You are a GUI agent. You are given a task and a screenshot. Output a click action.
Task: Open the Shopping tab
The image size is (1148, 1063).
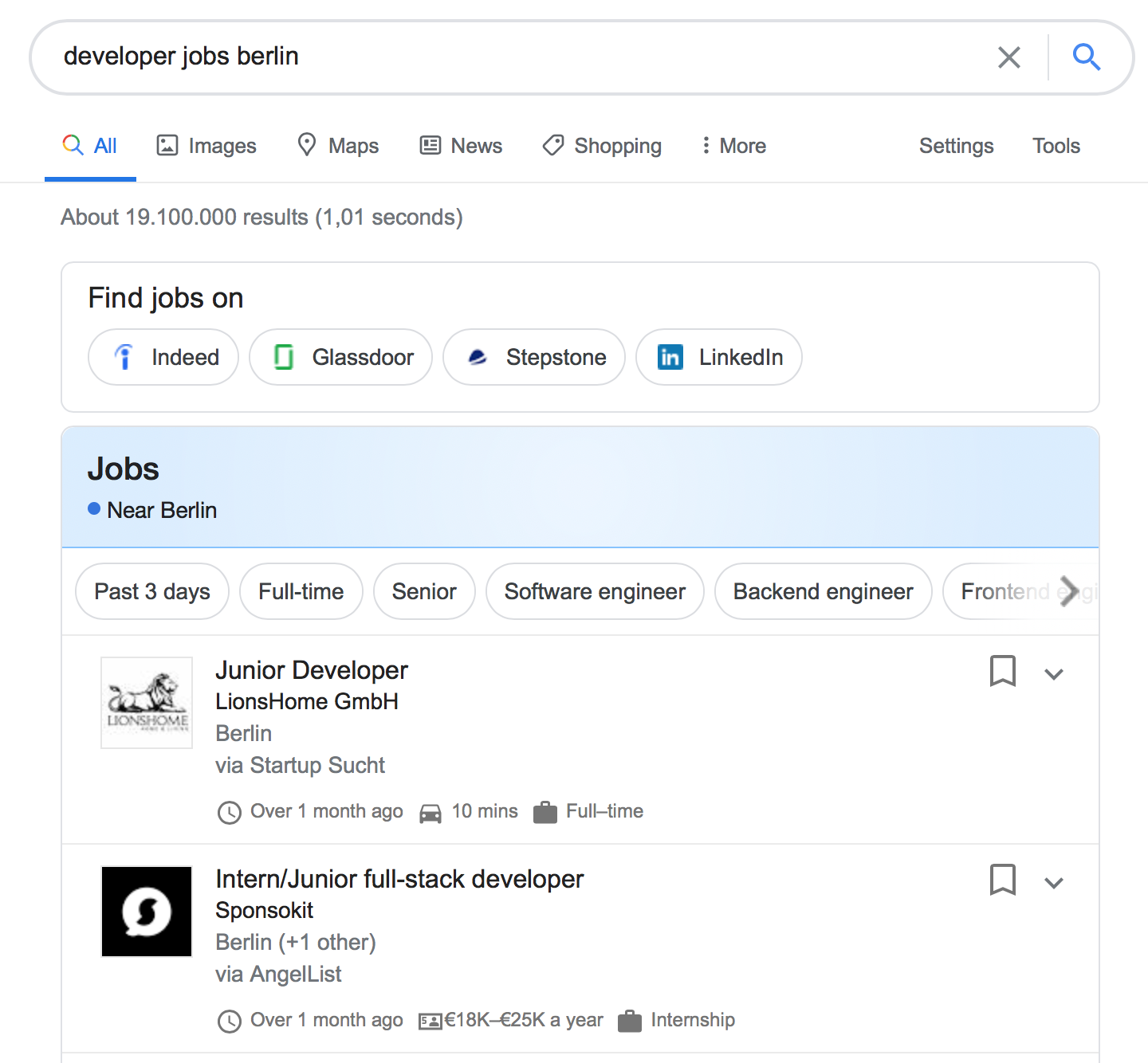[602, 146]
